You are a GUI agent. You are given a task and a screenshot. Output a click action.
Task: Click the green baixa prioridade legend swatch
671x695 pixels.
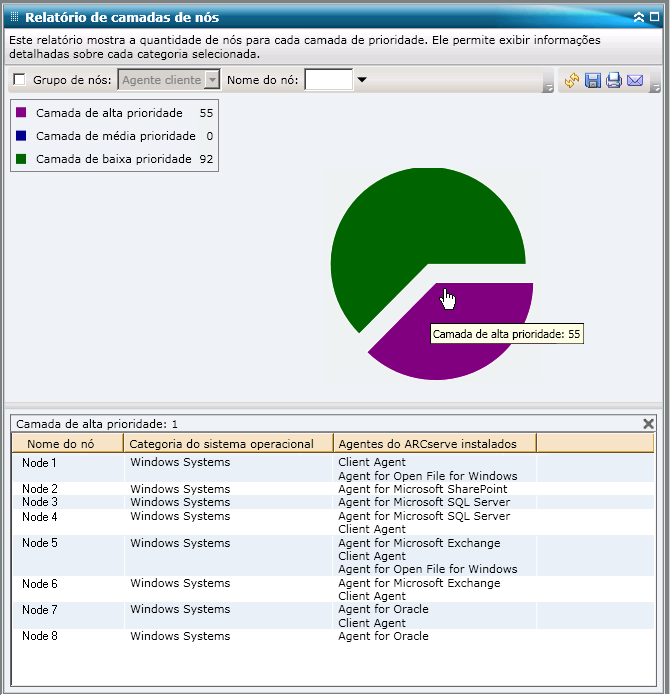[x=21, y=159]
